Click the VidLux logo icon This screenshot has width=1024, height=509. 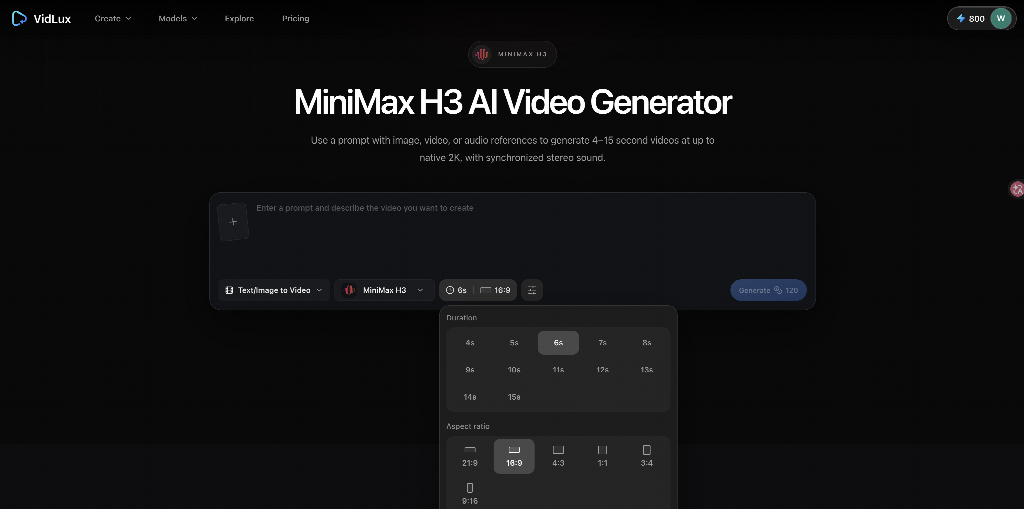point(20,18)
